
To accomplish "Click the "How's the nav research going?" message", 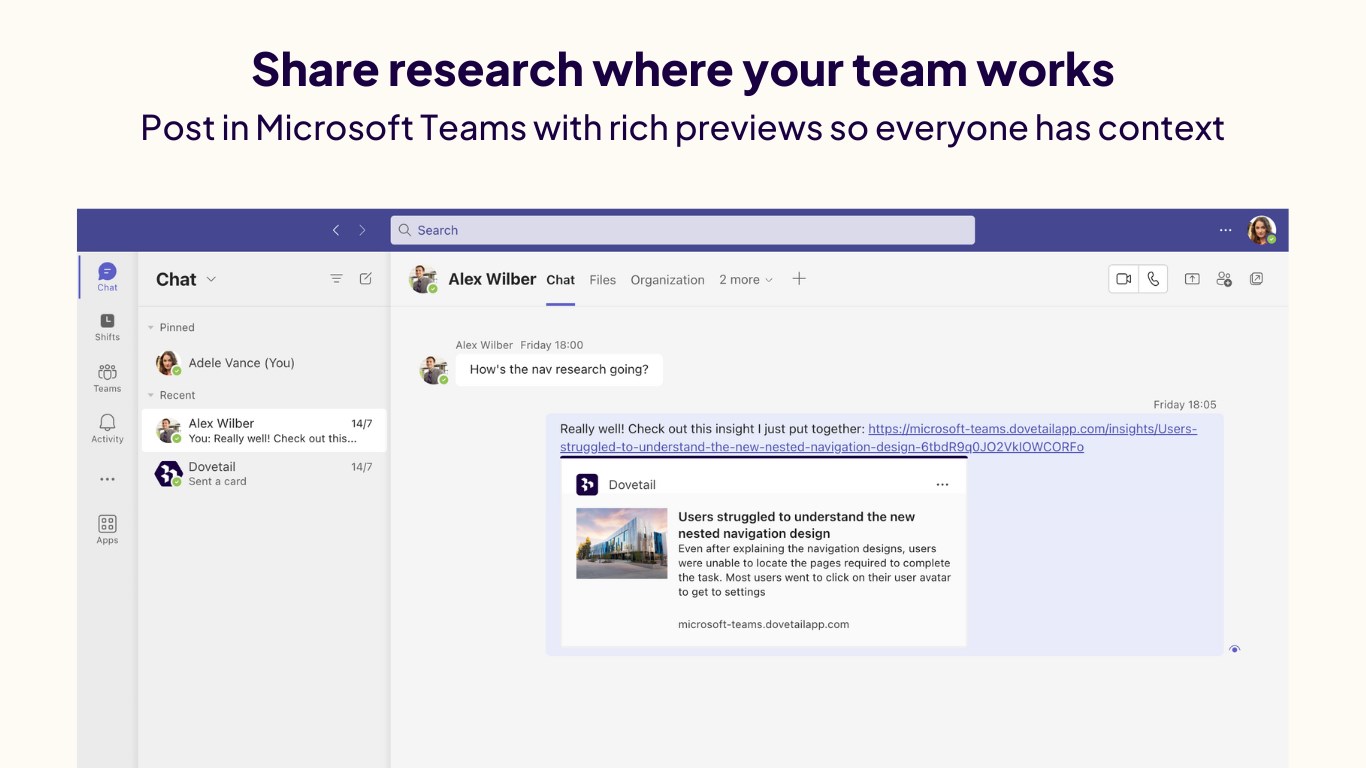I will (x=559, y=369).
